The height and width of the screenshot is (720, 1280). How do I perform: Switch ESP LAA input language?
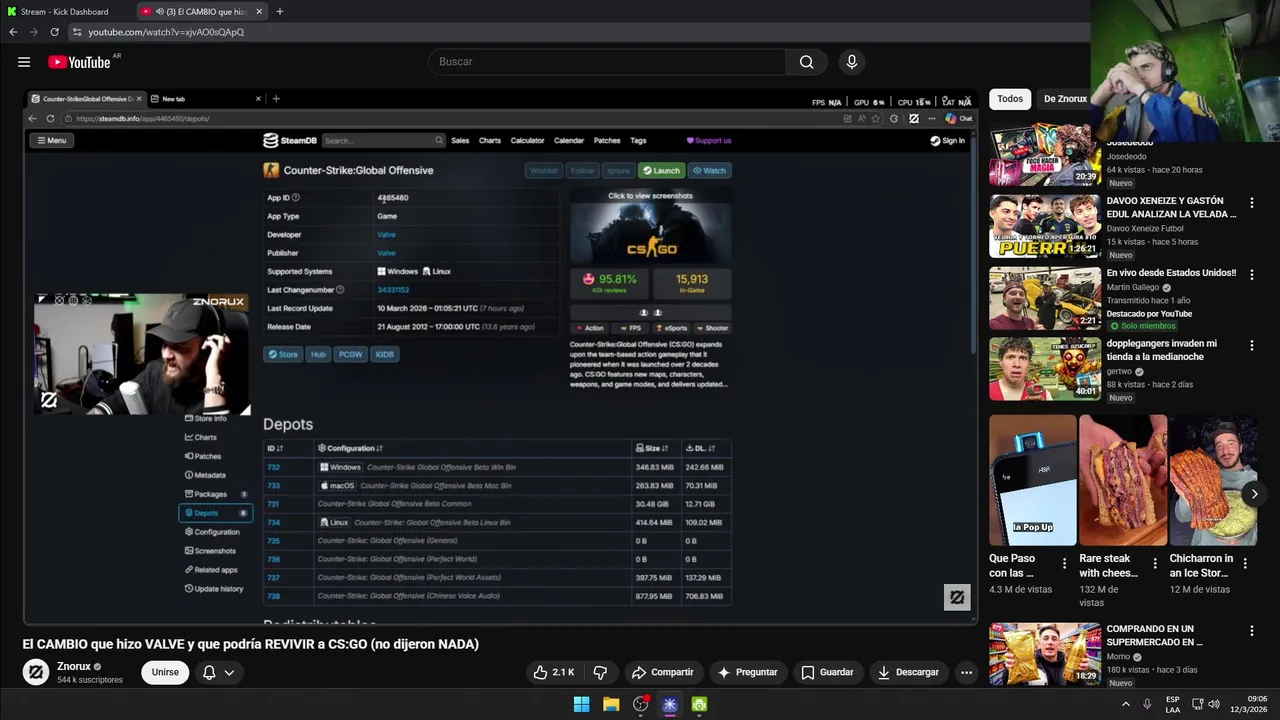coord(1173,704)
